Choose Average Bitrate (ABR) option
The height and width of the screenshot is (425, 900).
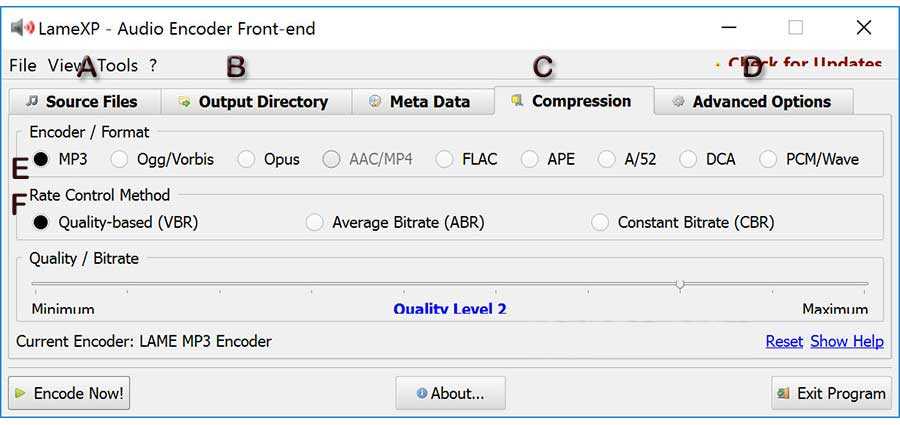coord(315,222)
